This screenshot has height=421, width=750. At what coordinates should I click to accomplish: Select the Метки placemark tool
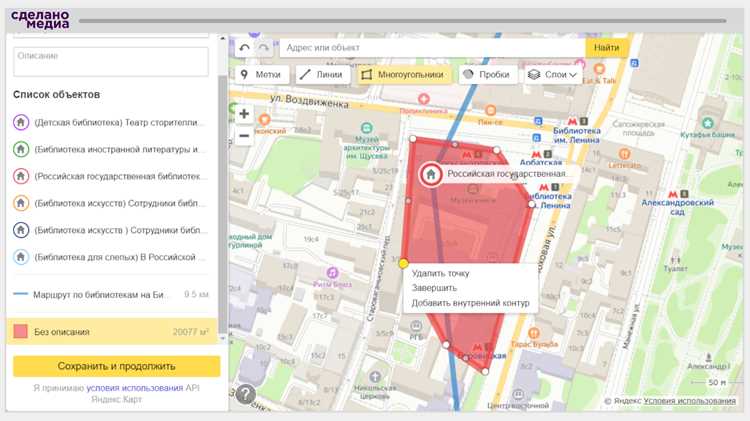tap(262, 75)
